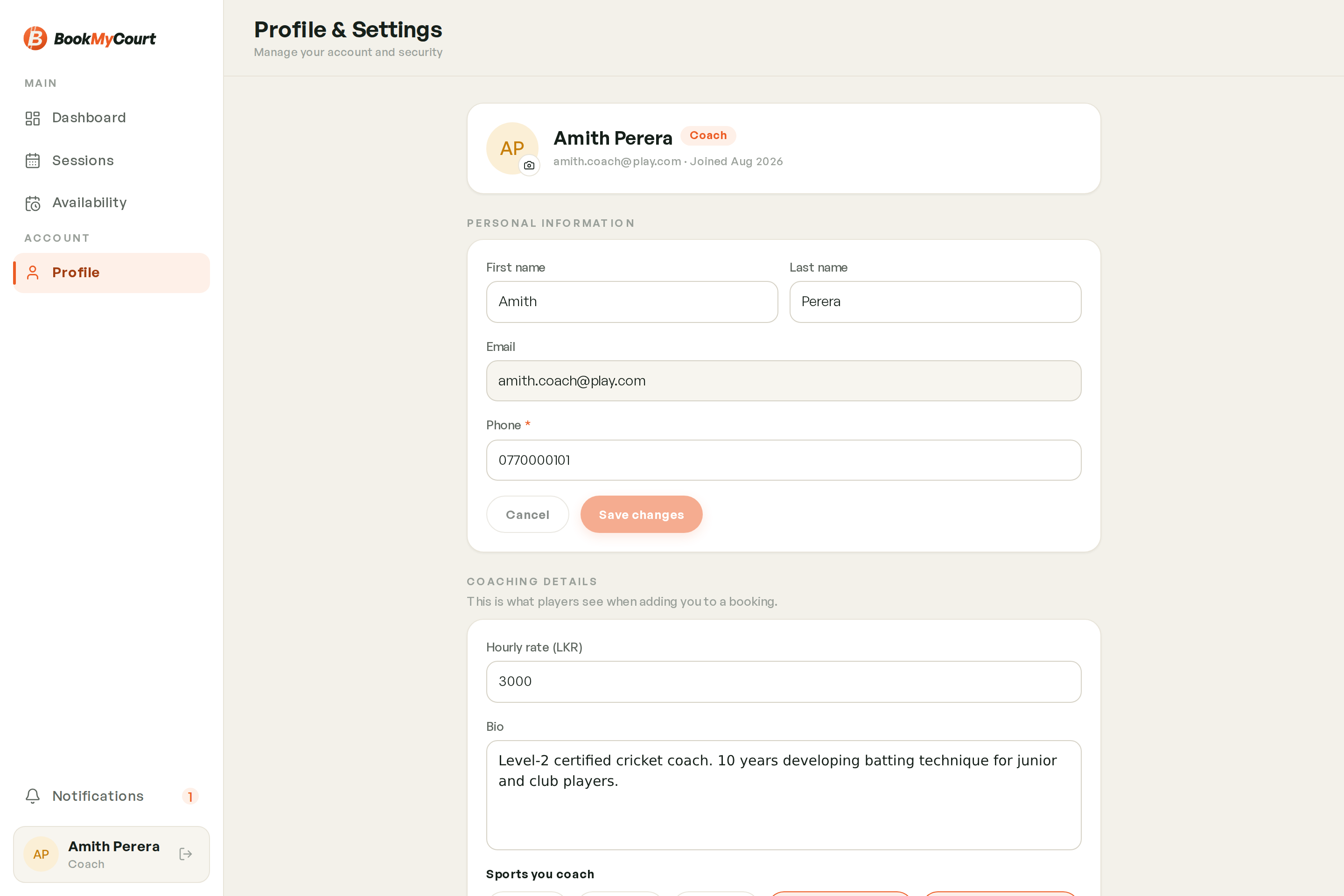Click the AP avatar in profile header
1344x896 pixels.
(512, 148)
